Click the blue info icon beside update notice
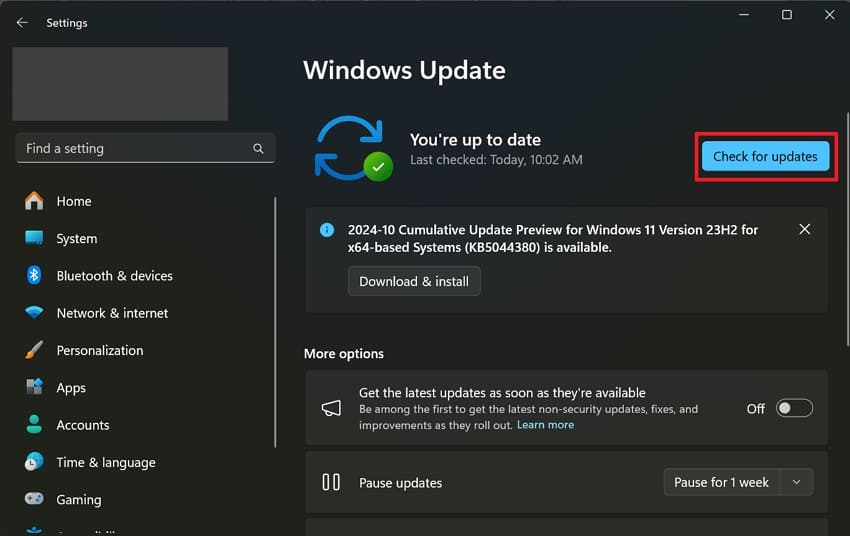 [x=327, y=230]
